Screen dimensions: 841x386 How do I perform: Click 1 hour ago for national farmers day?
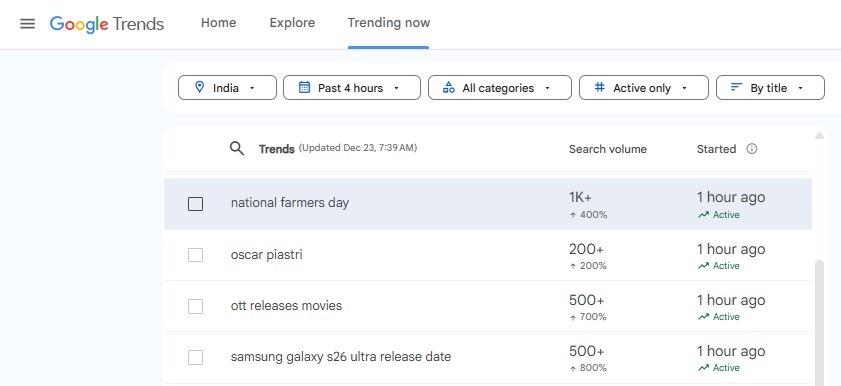tap(731, 197)
